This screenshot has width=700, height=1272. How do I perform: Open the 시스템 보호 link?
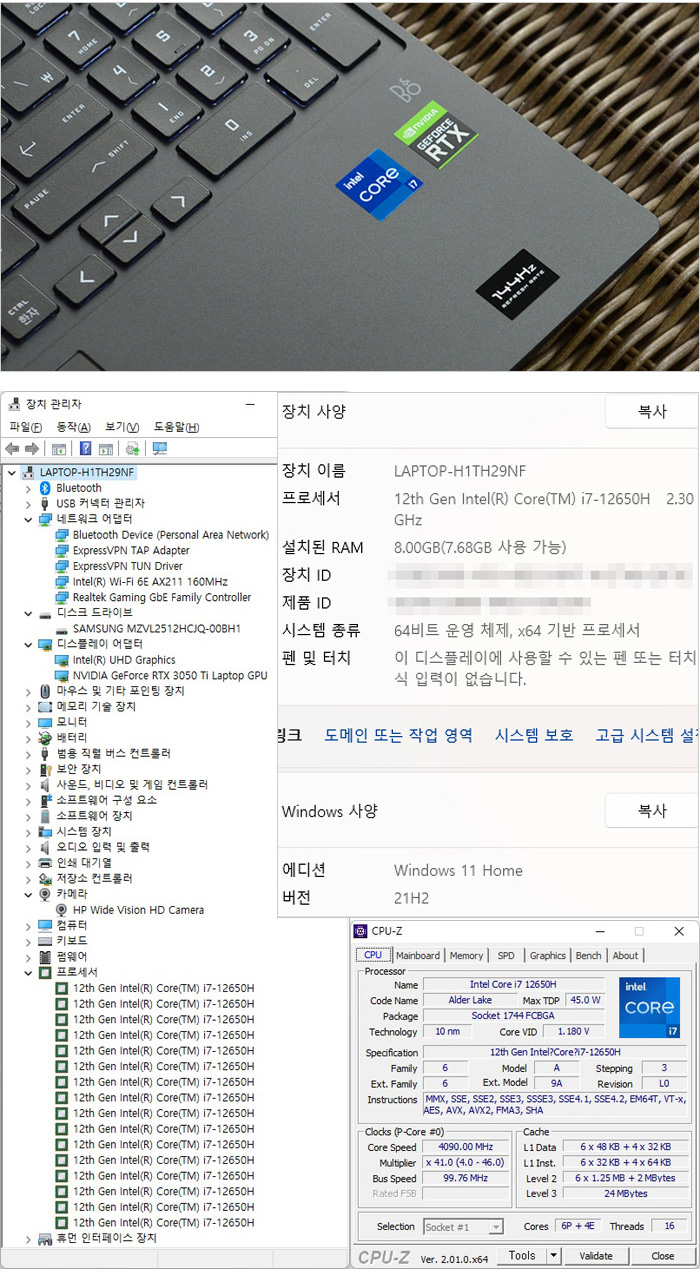tap(534, 735)
